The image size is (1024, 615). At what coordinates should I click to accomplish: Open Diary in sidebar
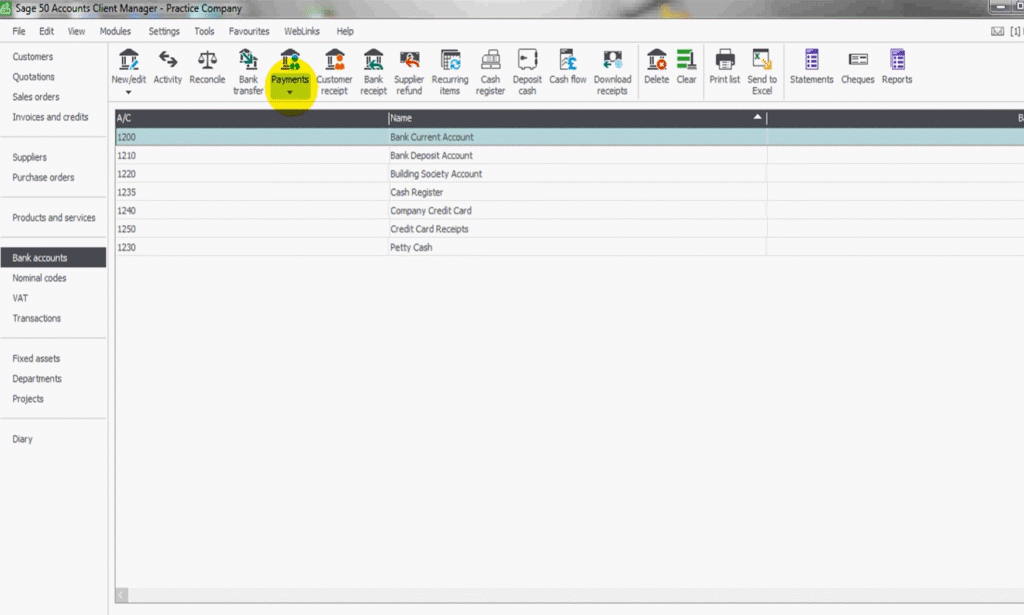point(22,439)
